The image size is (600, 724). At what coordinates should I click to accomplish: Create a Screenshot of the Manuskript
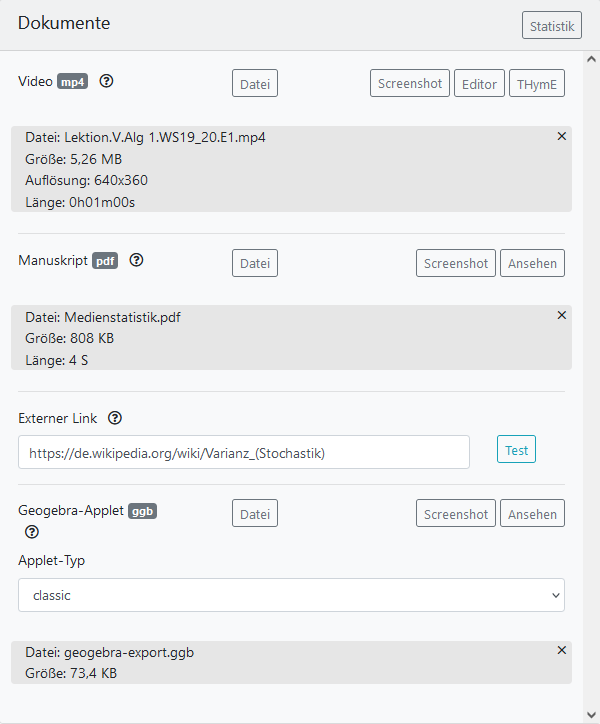pyautogui.click(x=456, y=263)
